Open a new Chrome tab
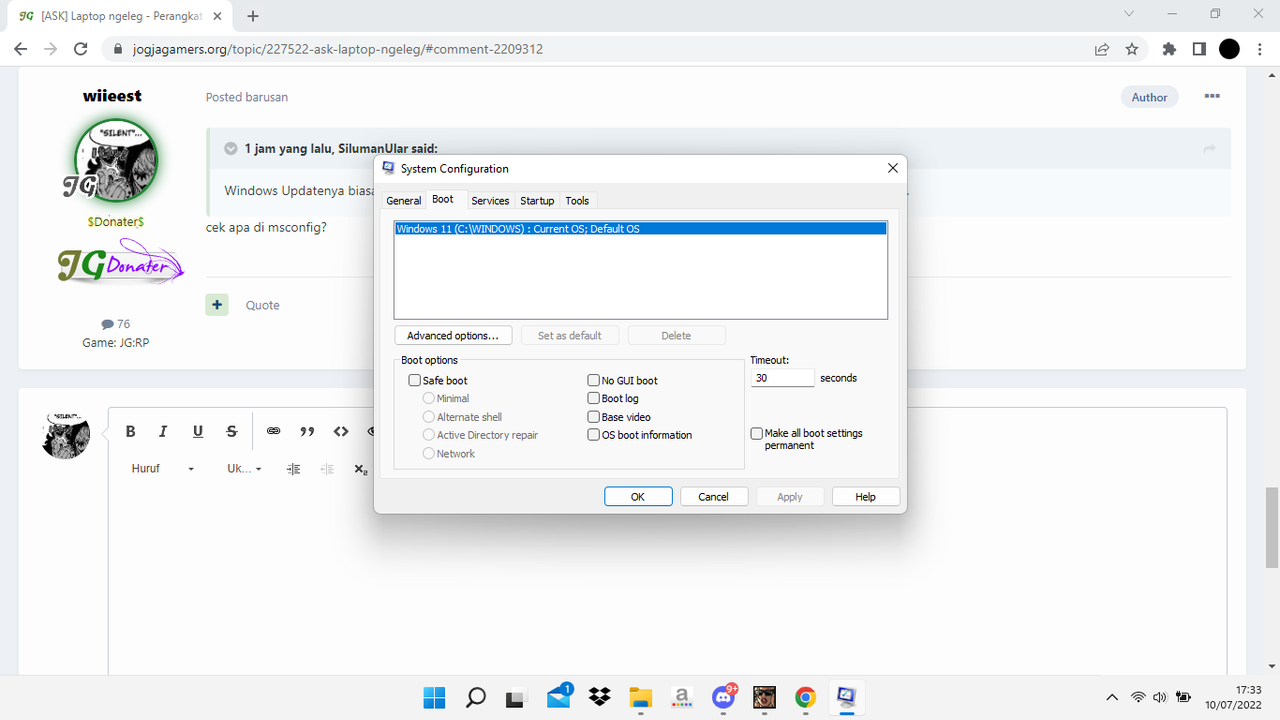Image resolution: width=1280 pixels, height=720 pixels. click(x=253, y=16)
